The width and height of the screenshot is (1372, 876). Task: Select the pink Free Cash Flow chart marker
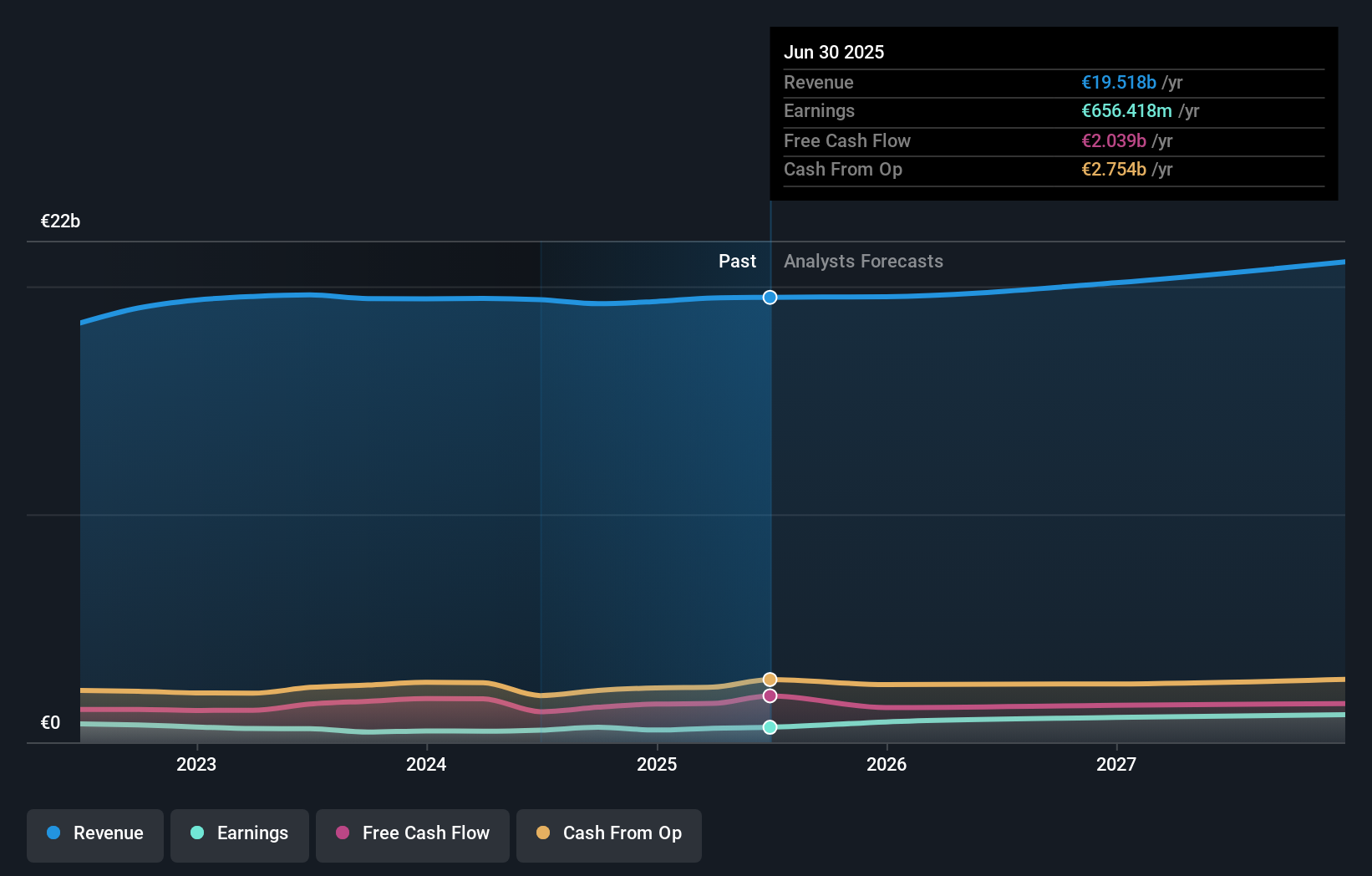click(x=770, y=696)
